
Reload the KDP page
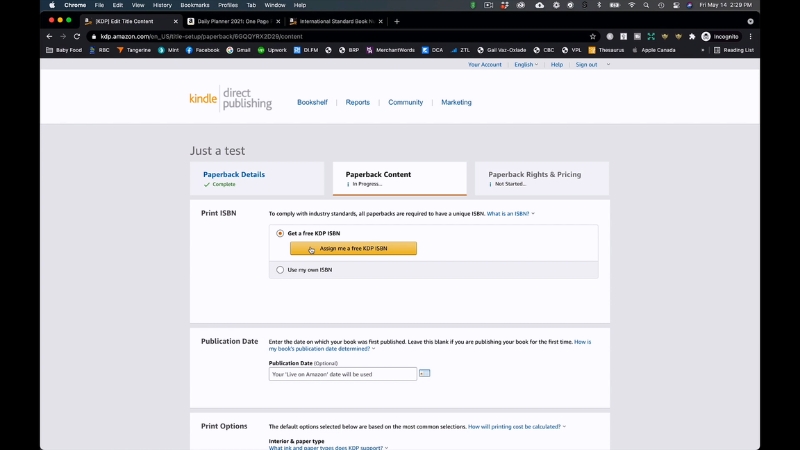tap(77, 36)
